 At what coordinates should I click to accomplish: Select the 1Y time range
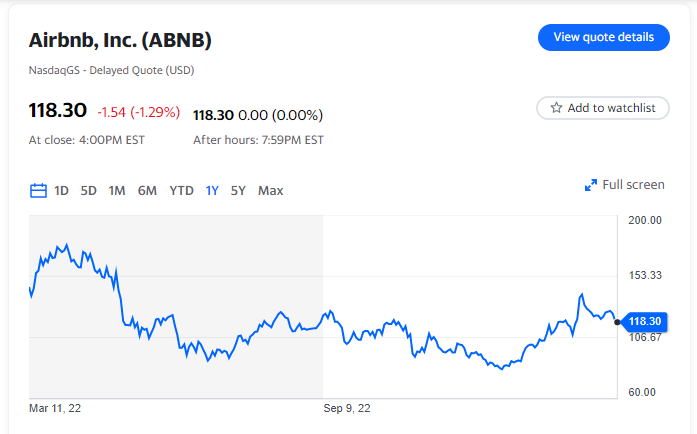tap(212, 190)
